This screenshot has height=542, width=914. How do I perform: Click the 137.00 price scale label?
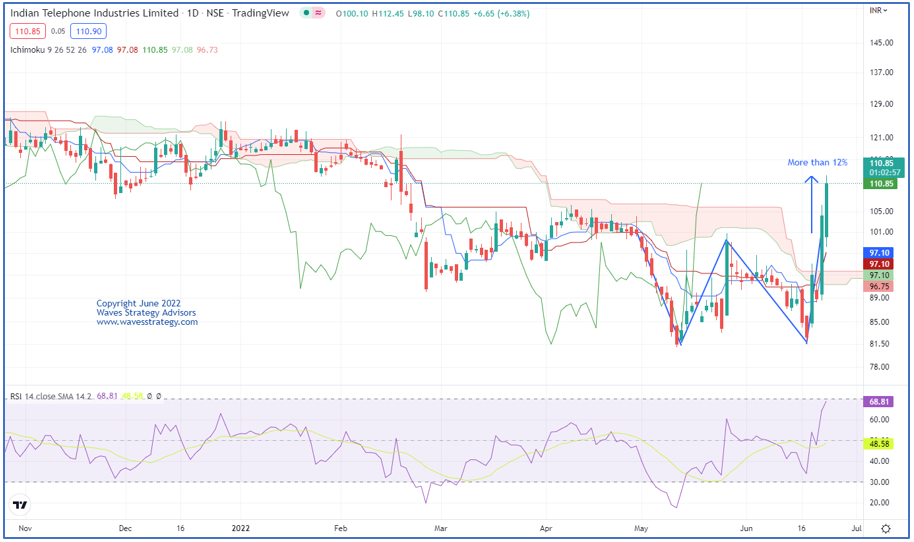point(881,72)
